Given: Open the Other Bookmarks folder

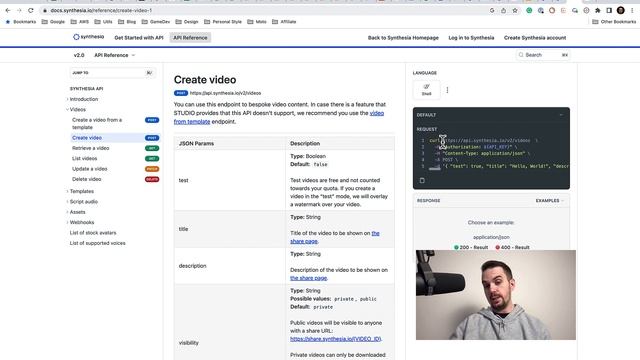Looking at the screenshot, I should click(614, 22).
